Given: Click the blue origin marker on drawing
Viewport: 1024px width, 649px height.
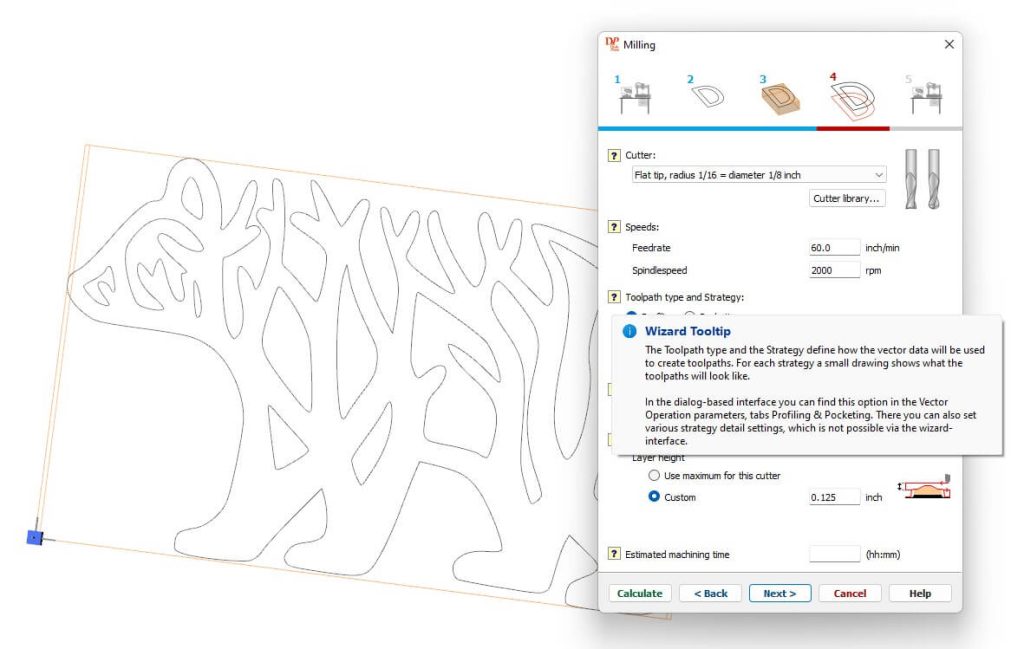Looking at the screenshot, I should [x=35, y=537].
